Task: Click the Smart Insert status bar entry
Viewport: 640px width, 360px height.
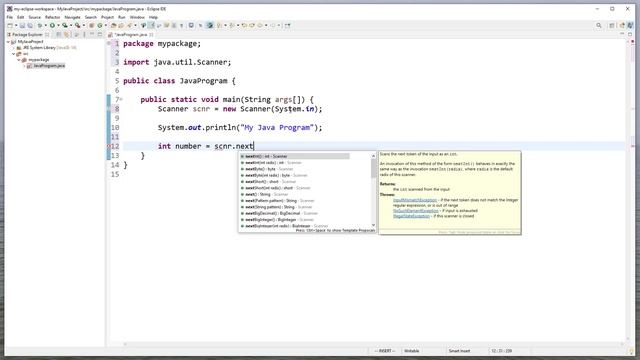Action: pos(459,351)
